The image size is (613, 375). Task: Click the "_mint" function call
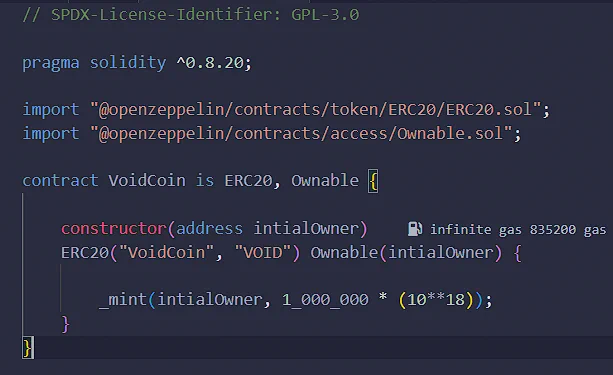[x=123, y=300]
